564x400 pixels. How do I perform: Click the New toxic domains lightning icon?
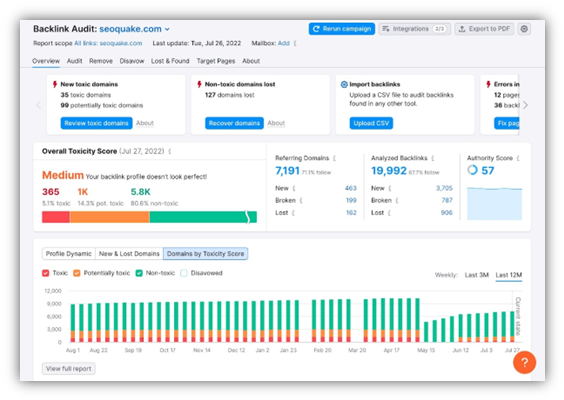55,84
